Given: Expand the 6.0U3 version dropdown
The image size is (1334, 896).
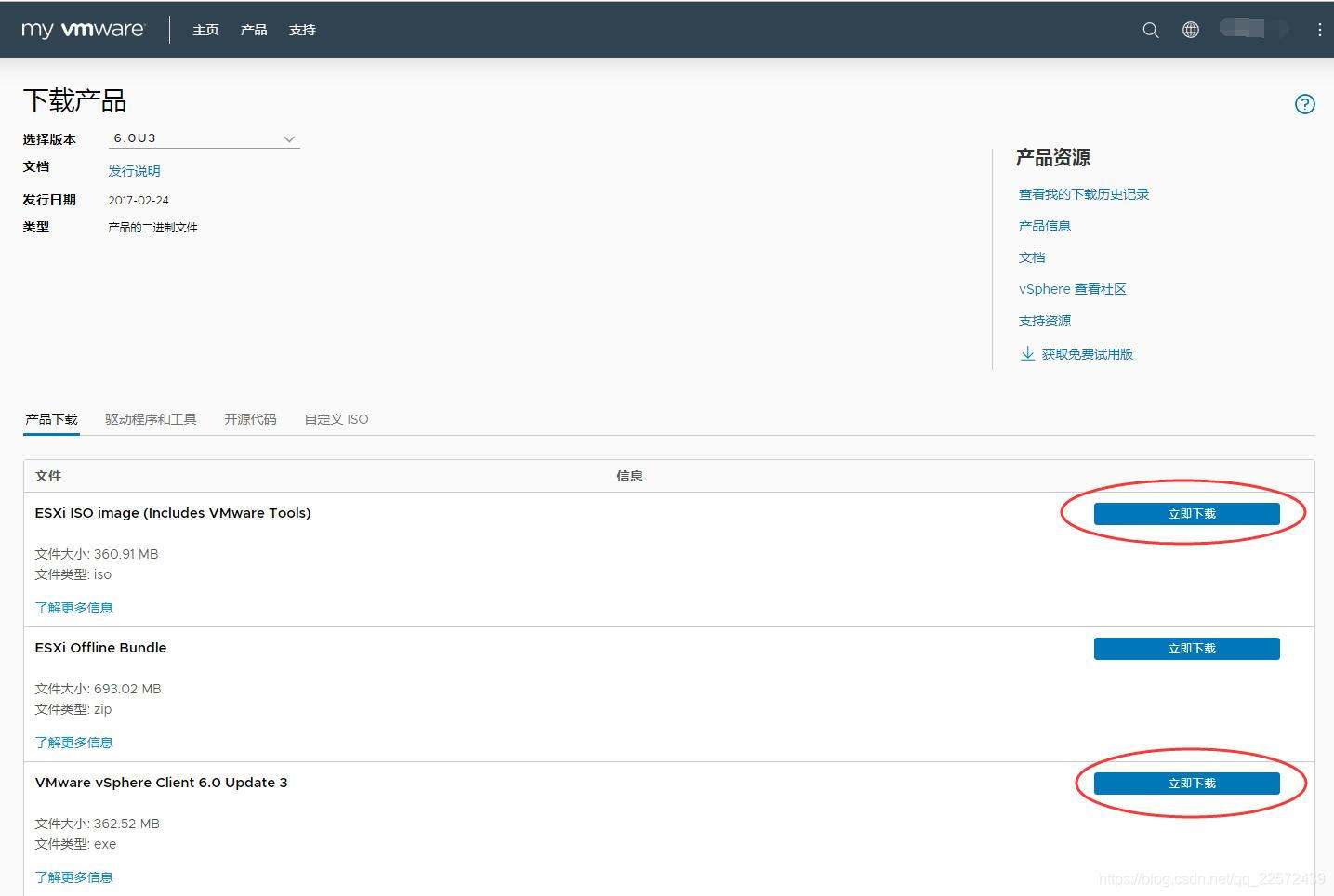Looking at the screenshot, I should (204, 138).
